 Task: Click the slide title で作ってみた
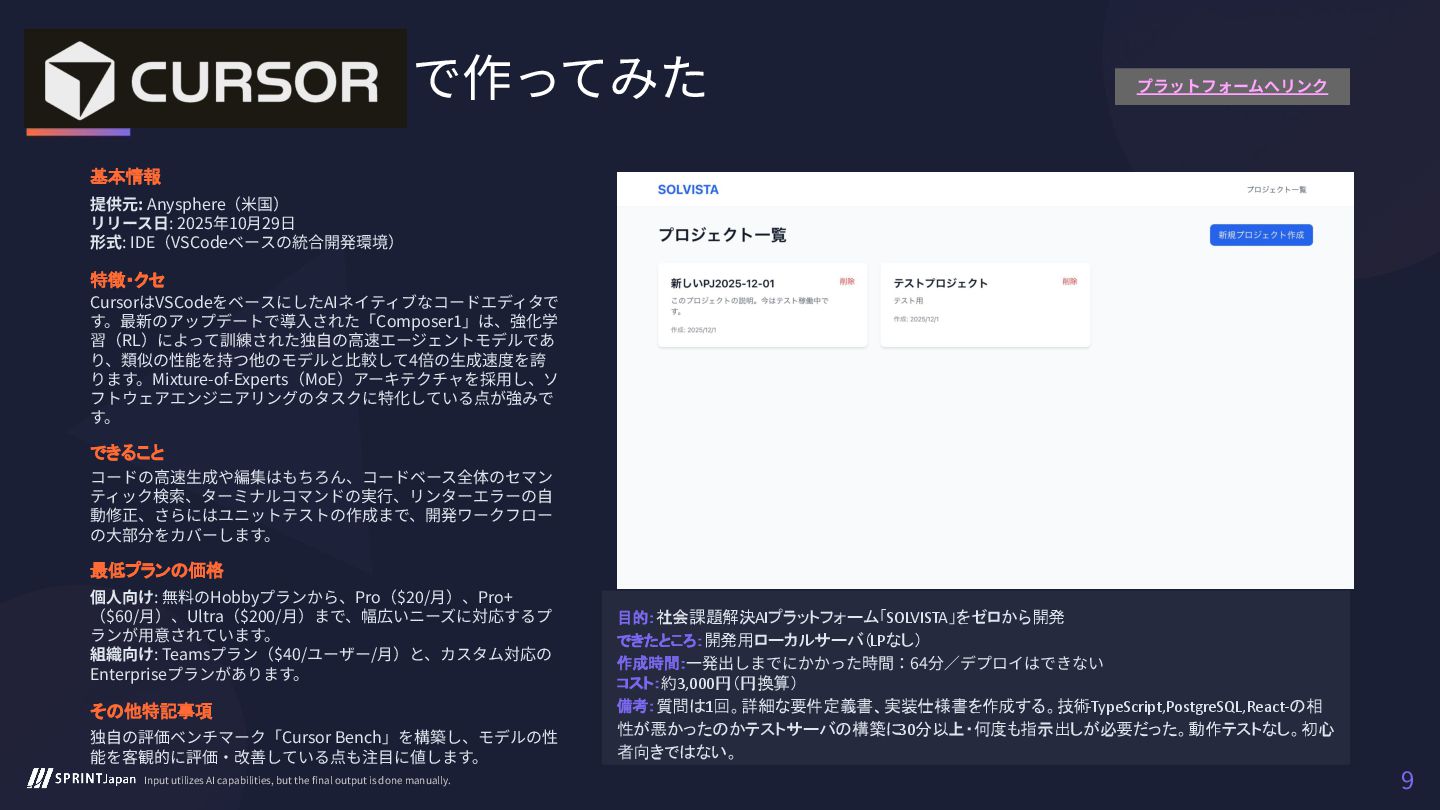(x=560, y=78)
